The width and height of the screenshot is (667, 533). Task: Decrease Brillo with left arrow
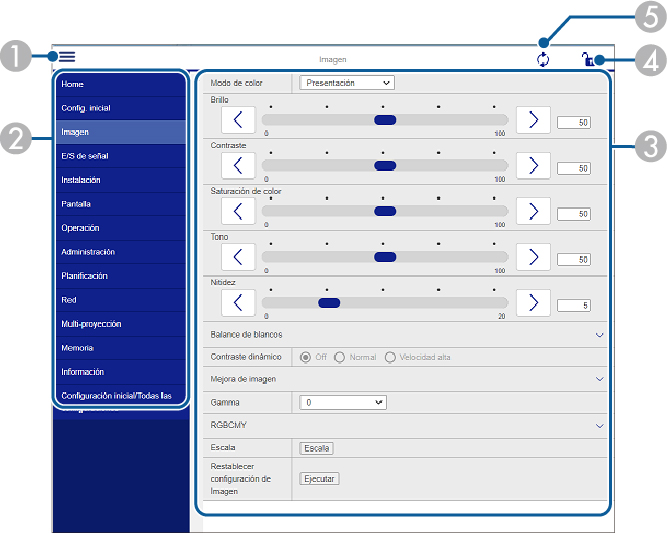[238, 119]
